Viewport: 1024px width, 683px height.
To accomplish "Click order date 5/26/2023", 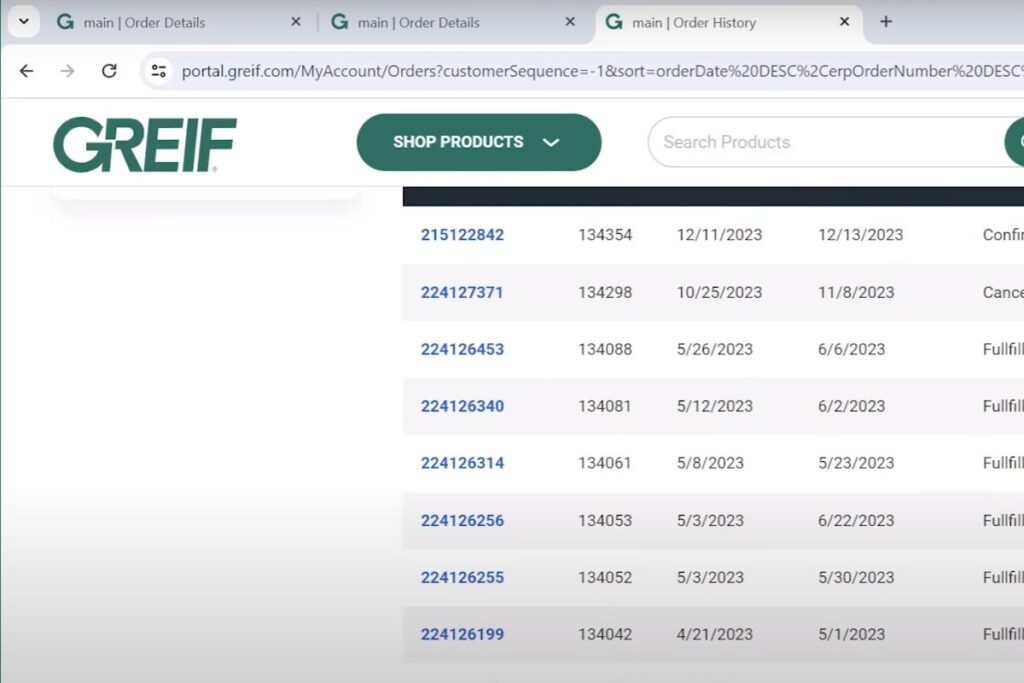I will 714,349.
